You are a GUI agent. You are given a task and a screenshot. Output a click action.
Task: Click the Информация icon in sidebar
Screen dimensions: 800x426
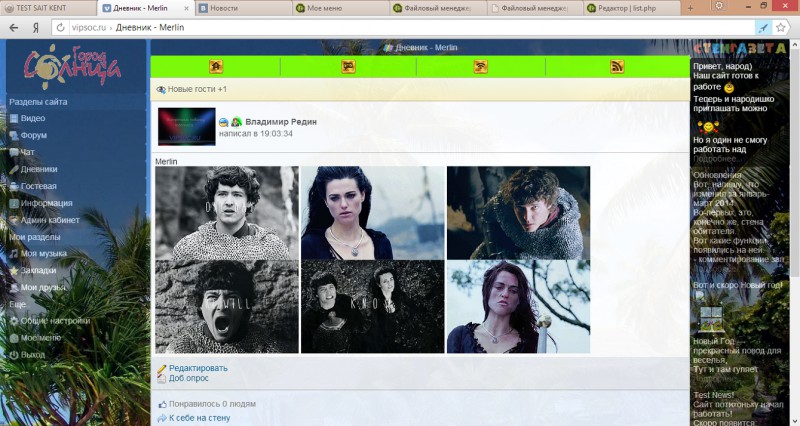pos(14,203)
